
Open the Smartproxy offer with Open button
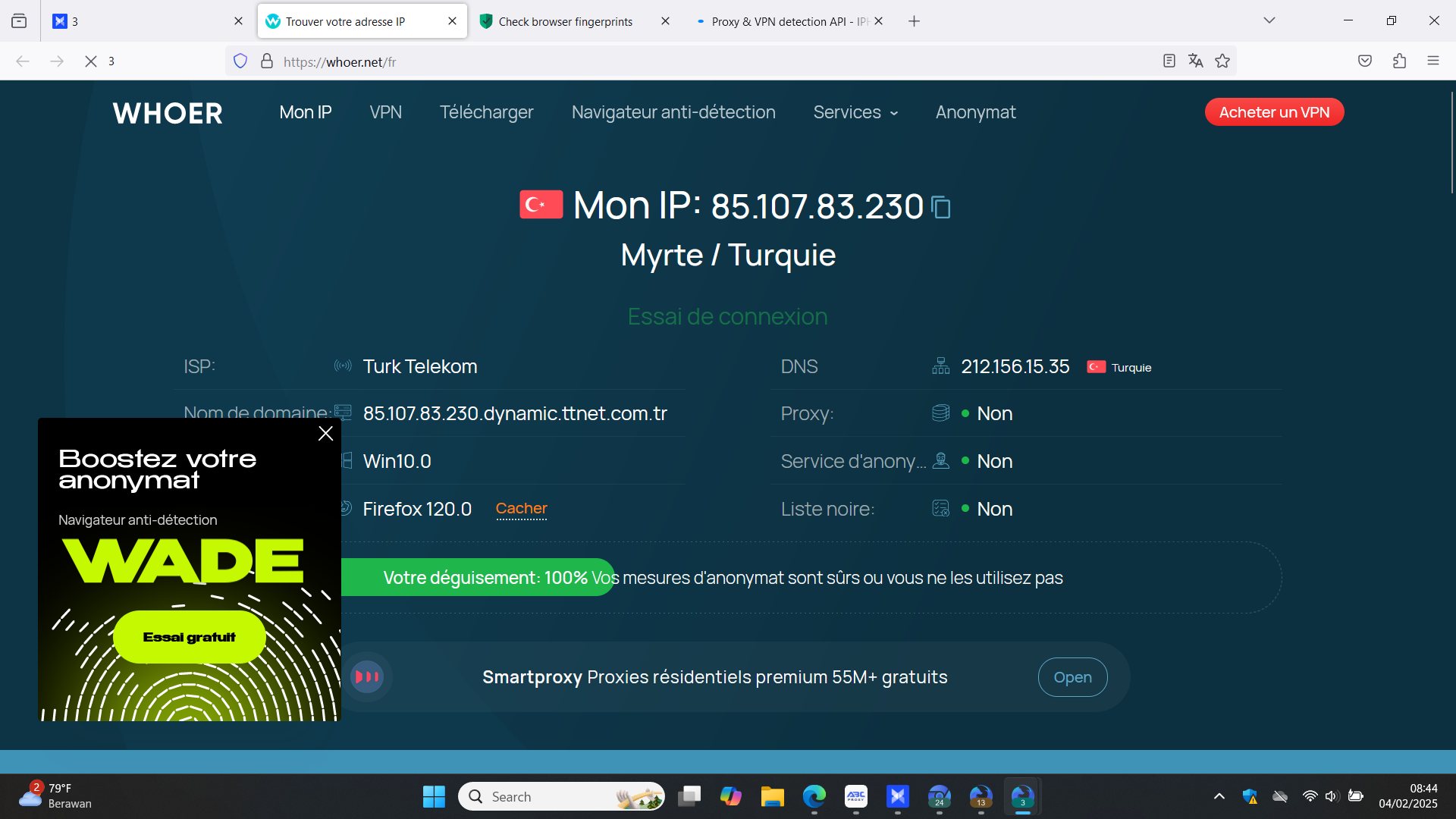pos(1072,677)
